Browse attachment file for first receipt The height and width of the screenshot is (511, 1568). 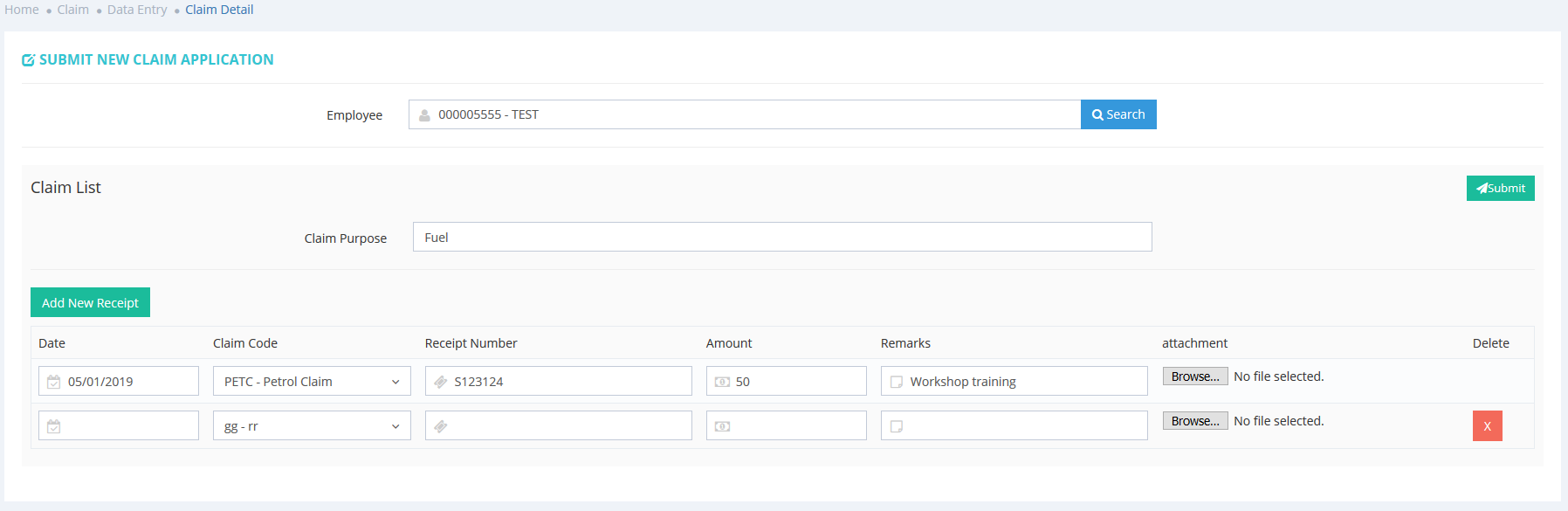coord(1195,376)
